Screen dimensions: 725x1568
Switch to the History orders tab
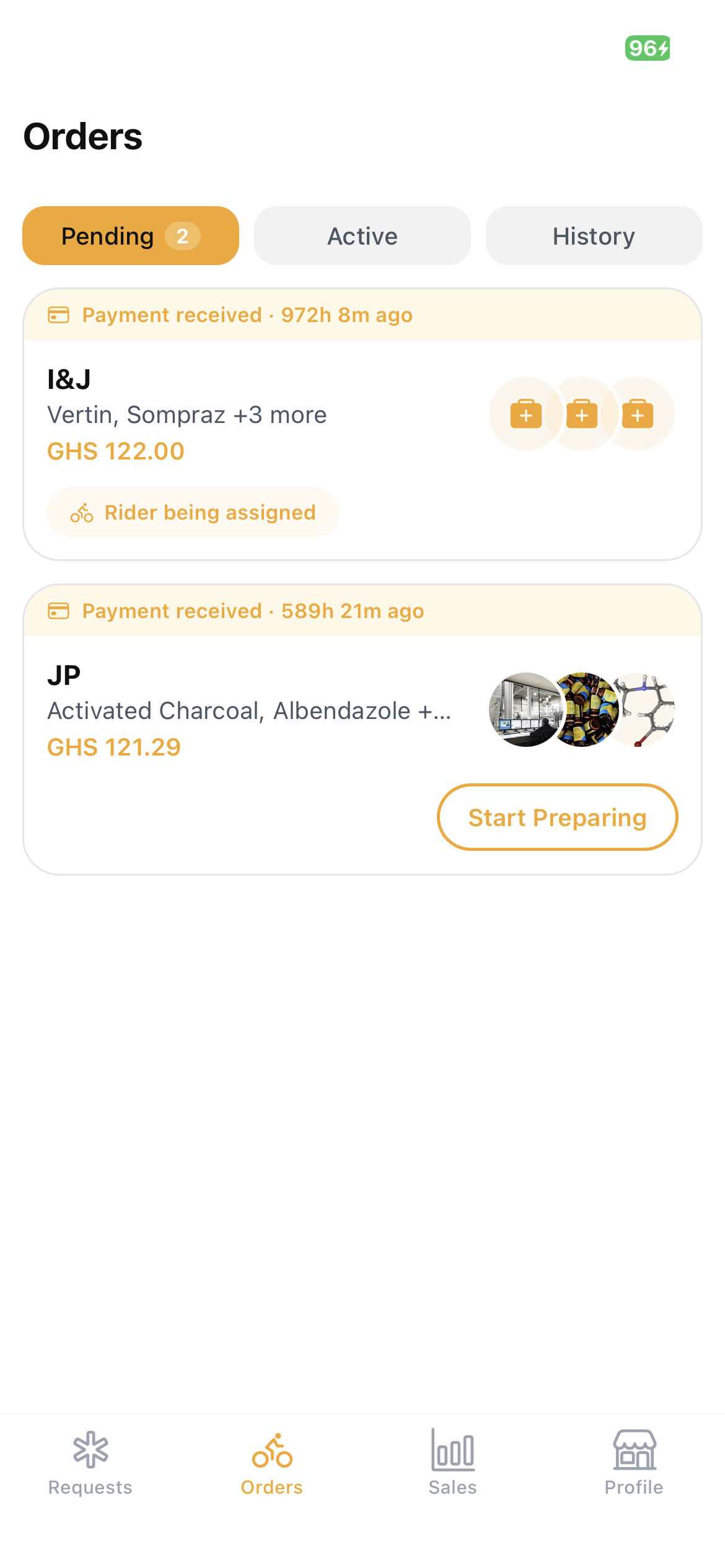594,236
